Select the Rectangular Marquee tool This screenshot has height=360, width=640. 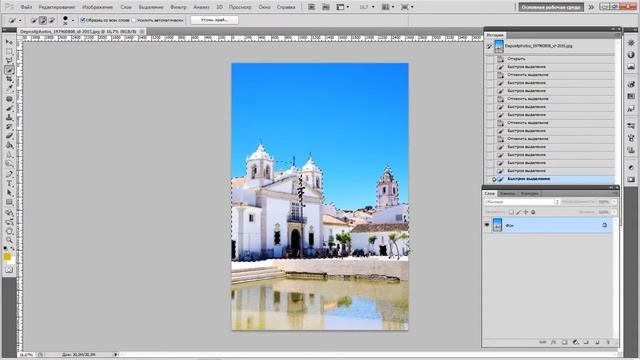(9, 52)
